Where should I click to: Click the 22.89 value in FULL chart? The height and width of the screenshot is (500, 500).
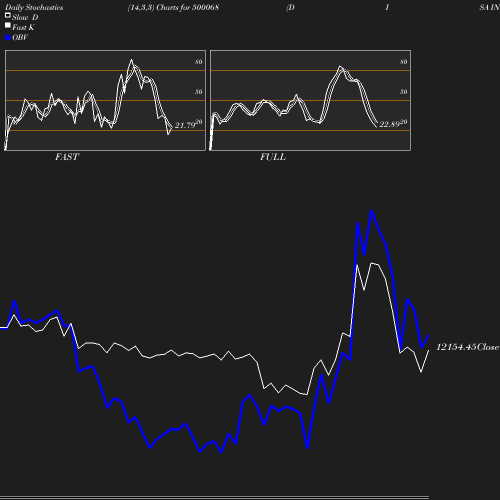click(389, 124)
